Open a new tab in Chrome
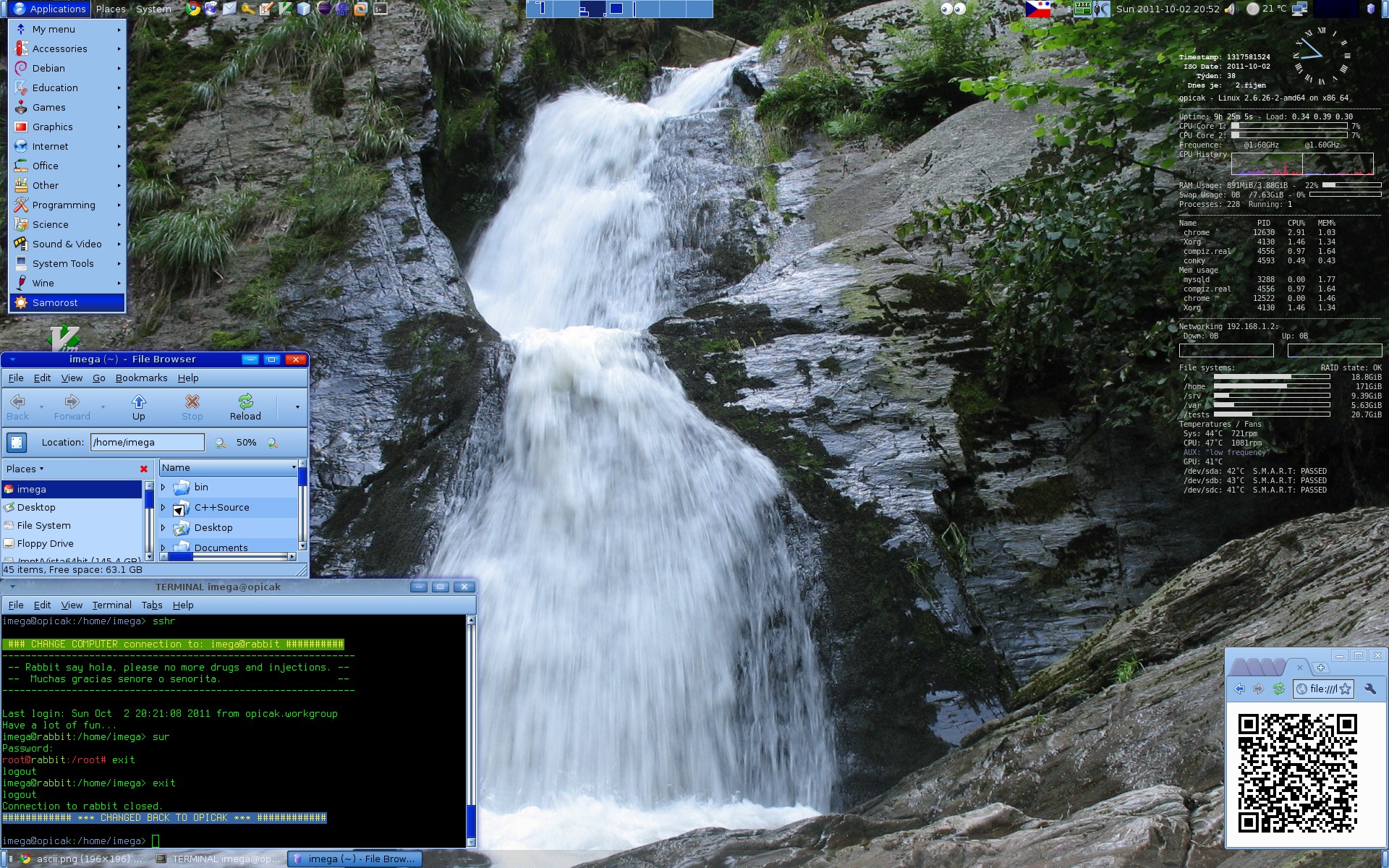Screen dimensions: 1389x868 [1320, 667]
